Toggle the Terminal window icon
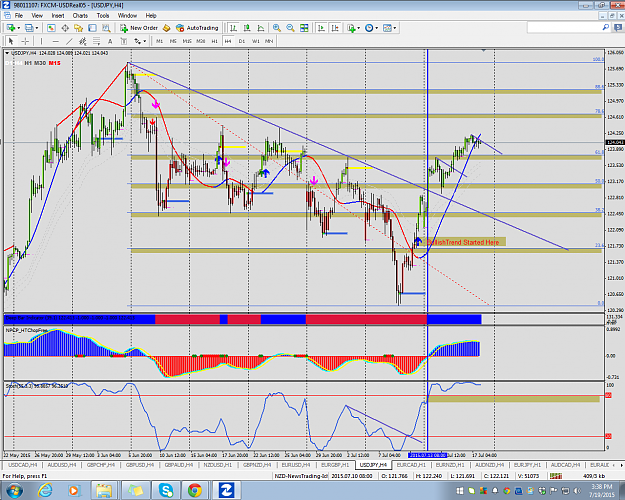625x500 pixels. coord(92,28)
